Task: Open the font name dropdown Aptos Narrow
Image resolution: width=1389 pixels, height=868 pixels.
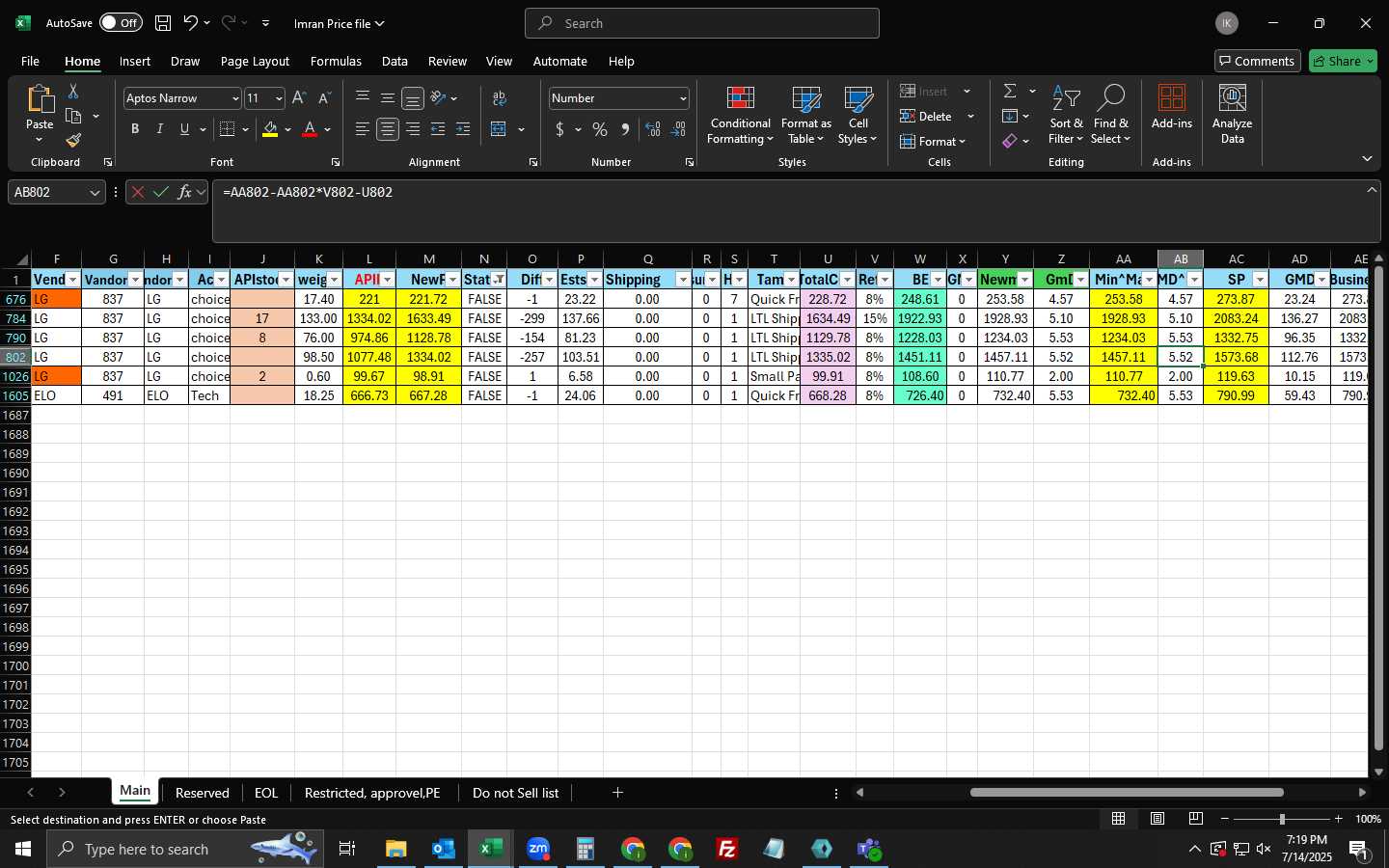Action: pyautogui.click(x=234, y=98)
